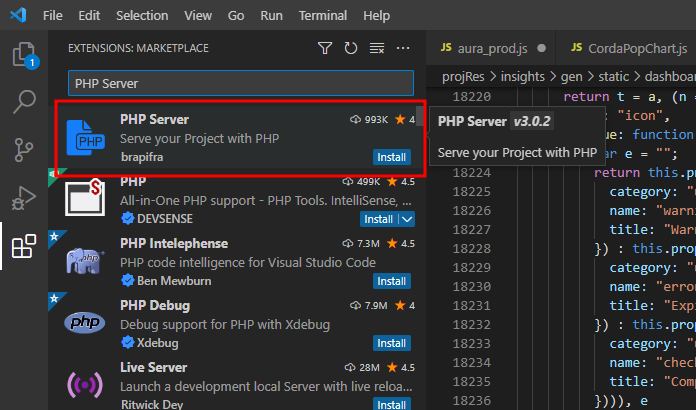Focus the extensions search box with PHP Server
The image size is (696, 410).
point(241,83)
